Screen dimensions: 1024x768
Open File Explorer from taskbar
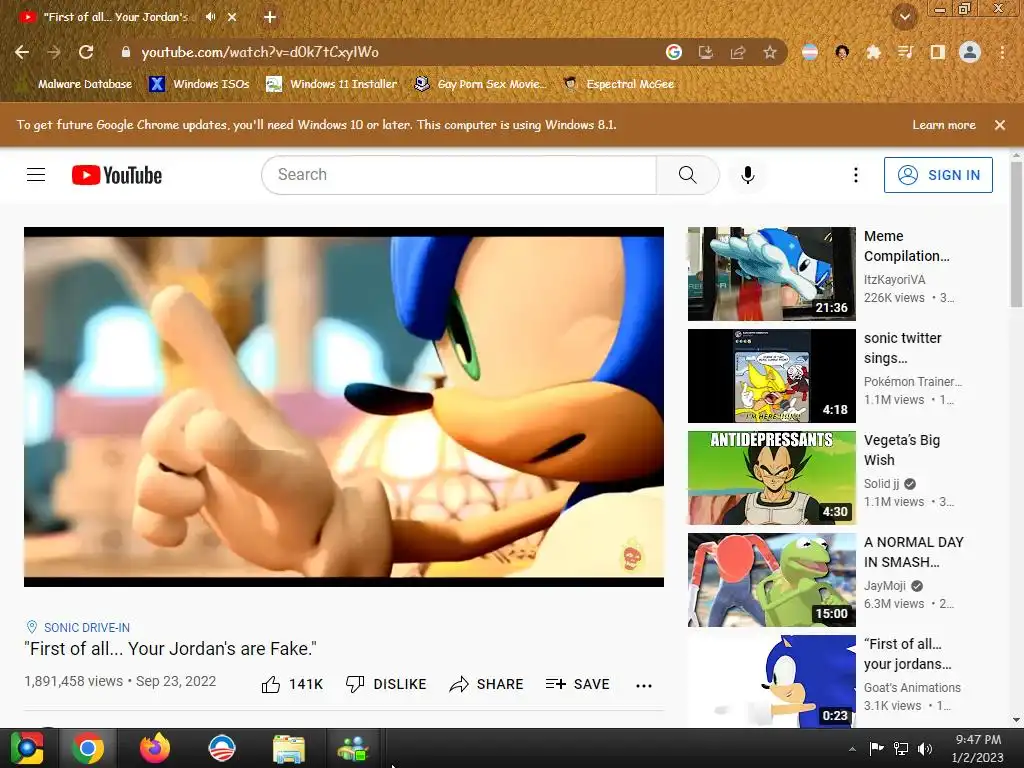click(x=289, y=748)
